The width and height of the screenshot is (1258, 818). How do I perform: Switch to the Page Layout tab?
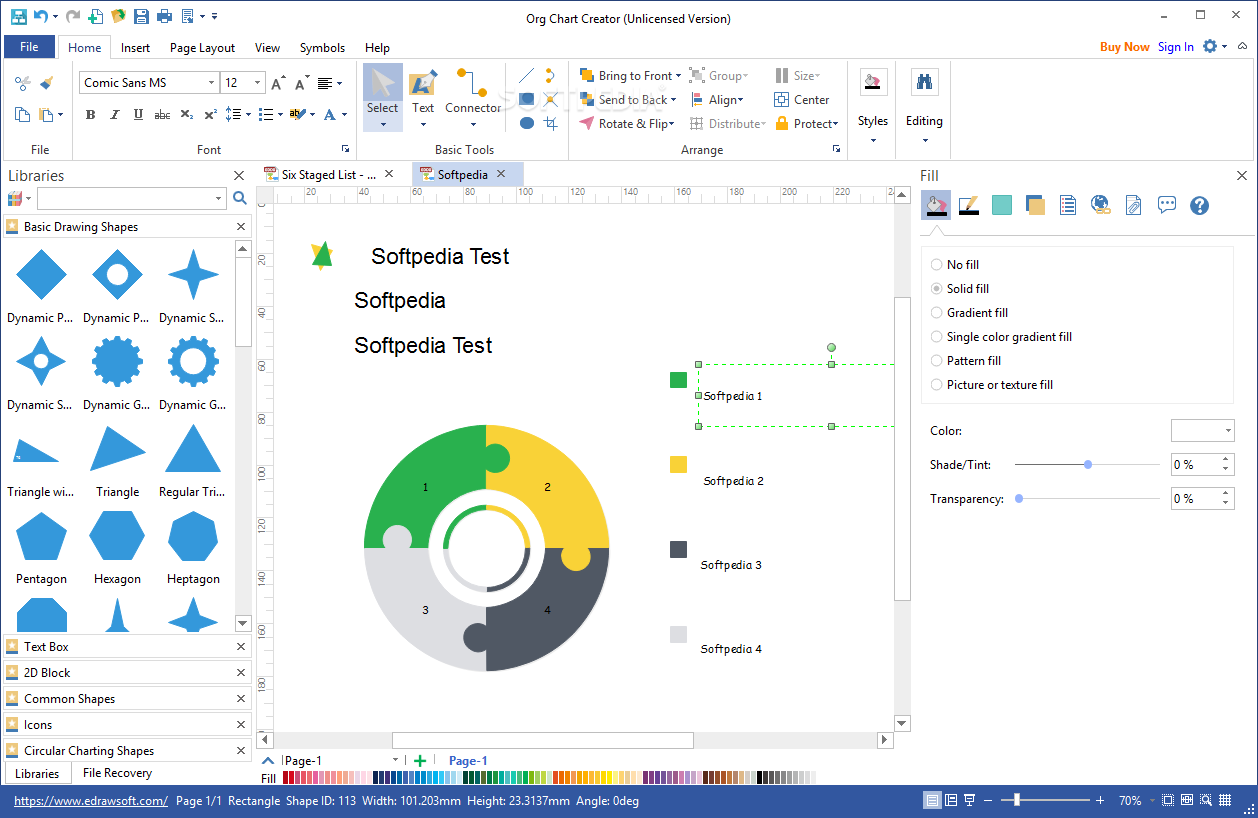click(202, 47)
